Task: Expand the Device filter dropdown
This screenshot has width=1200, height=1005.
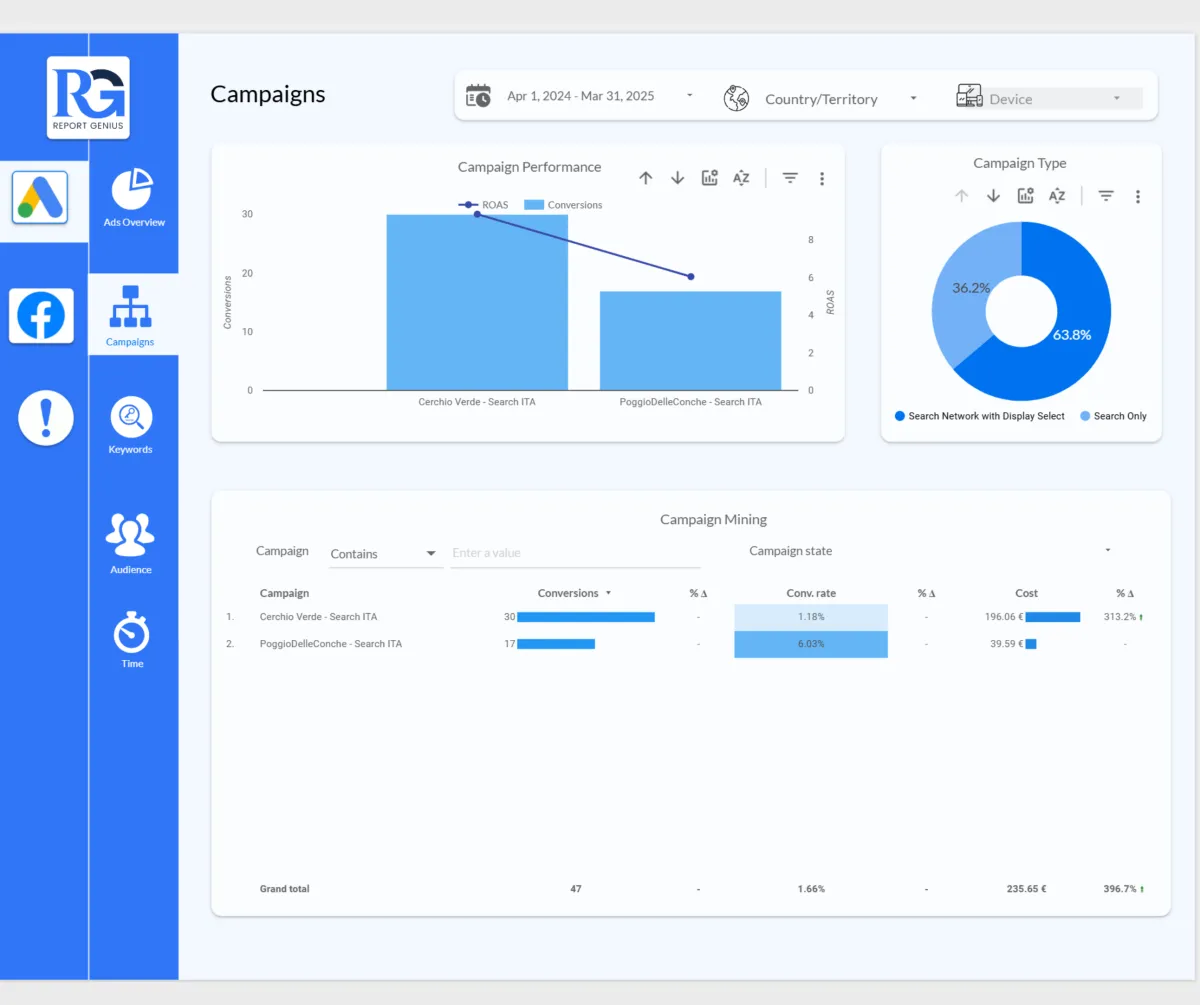Action: [x=1117, y=98]
